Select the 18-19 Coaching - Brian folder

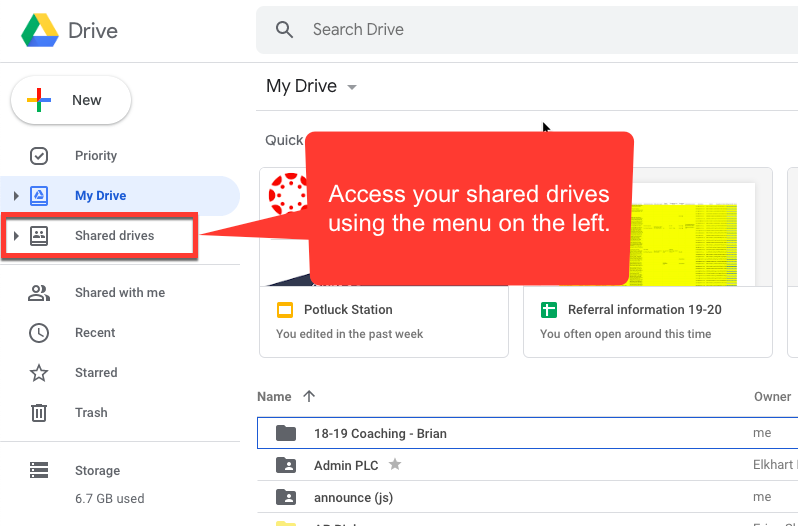click(x=527, y=433)
